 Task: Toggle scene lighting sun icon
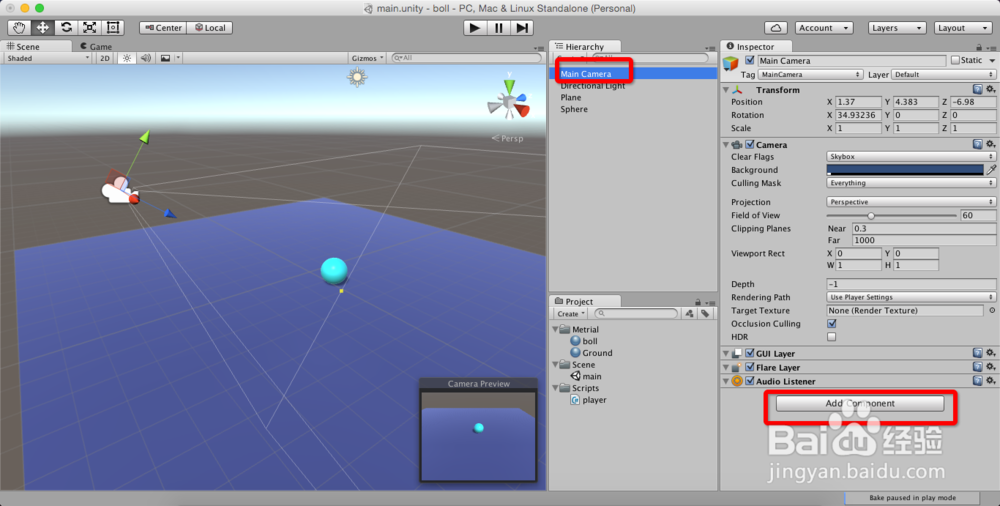(x=127, y=58)
